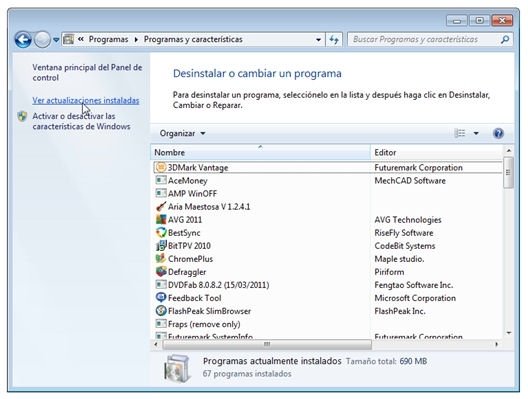Select the Defraggler entry name
Image resolution: width=528 pixels, height=399 pixels.
[x=187, y=272]
